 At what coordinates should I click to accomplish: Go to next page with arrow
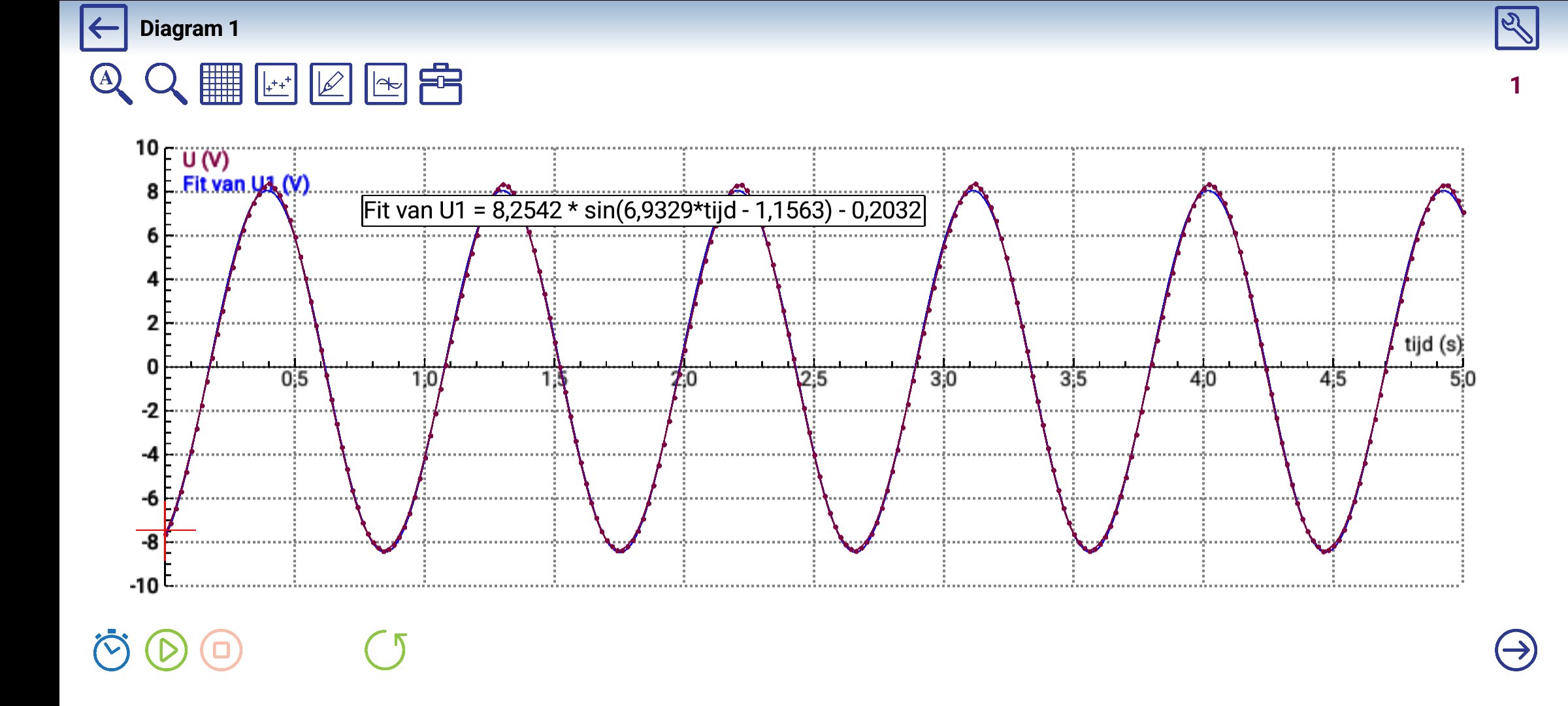pyautogui.click(x=1516, y=650)
